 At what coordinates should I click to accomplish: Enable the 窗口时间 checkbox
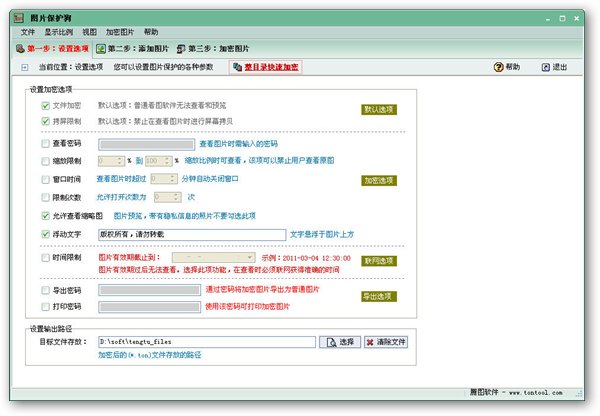point(46,179)
